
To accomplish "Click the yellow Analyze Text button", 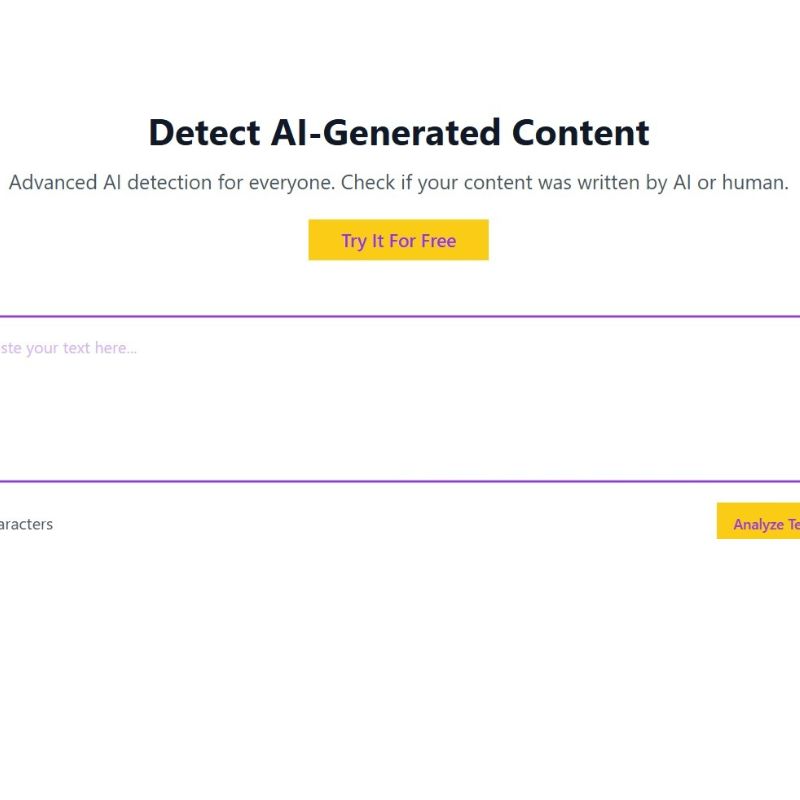I will point(758,521).
